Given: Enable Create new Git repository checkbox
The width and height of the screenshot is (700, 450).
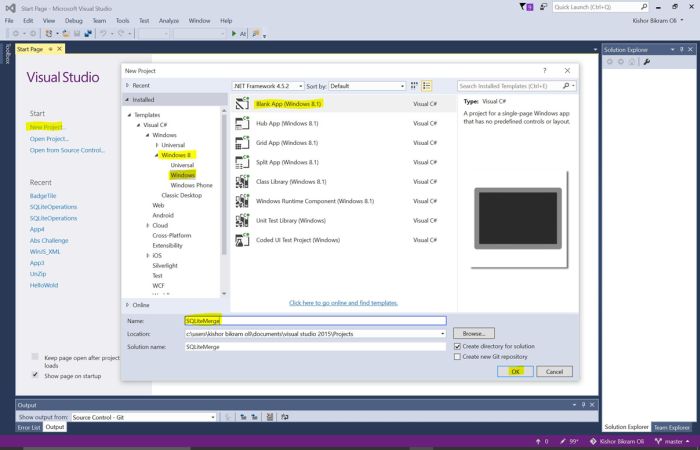Looking at the screenshot, I should pos(457,357).
